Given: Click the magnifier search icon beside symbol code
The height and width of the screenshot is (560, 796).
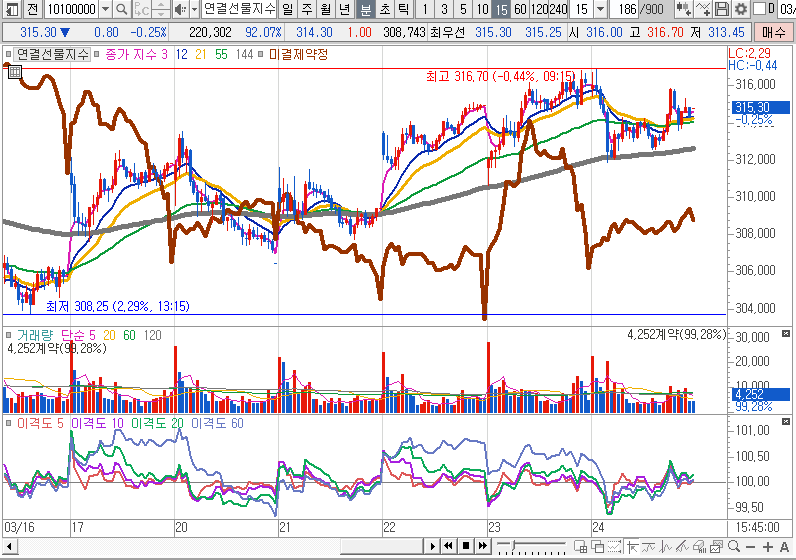Looking at the screenshot, I should [121, 9].
